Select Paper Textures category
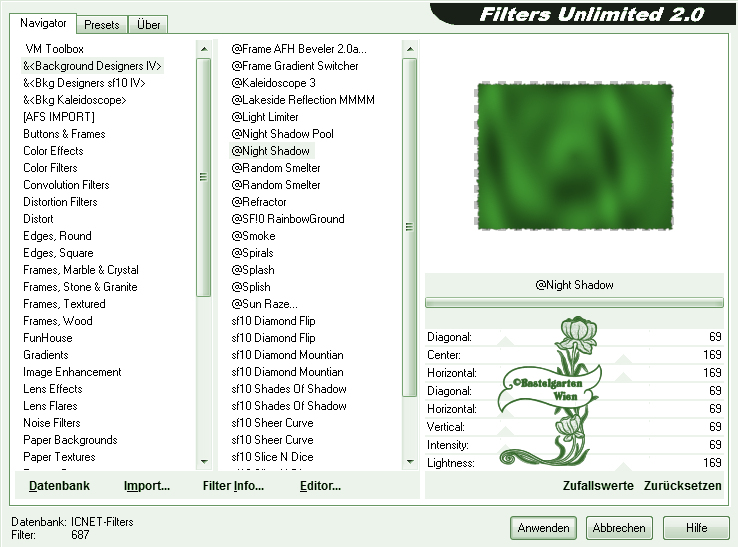Image resolution: width=738 pixels, height=547 pixels. click(59, 457)
